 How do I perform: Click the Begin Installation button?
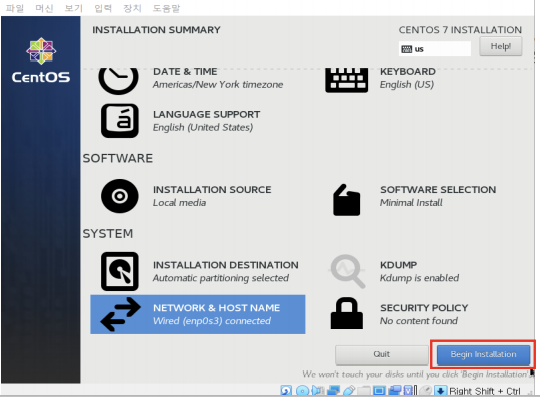point(483,354)
